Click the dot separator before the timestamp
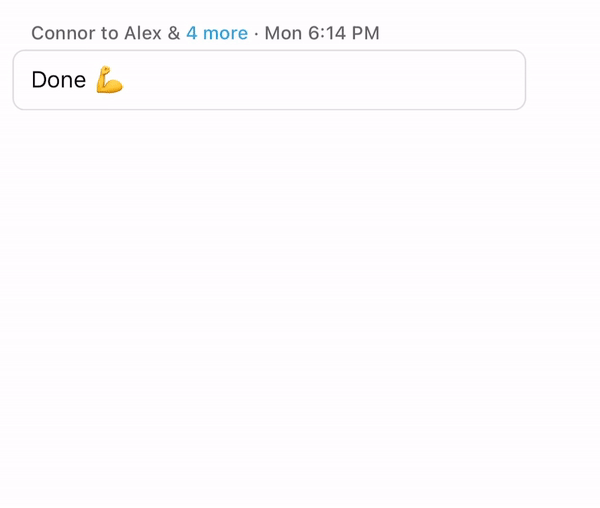Screen dimensions: 600x508 pos(256,33)
